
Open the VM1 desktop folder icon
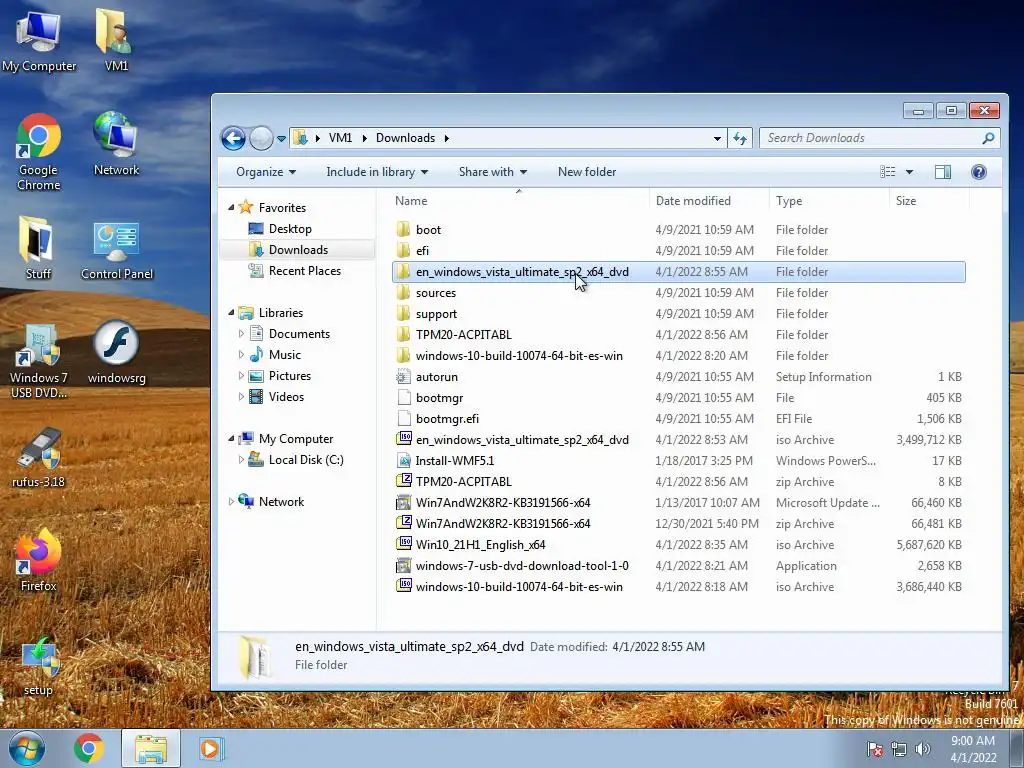(x=116, y=40)
